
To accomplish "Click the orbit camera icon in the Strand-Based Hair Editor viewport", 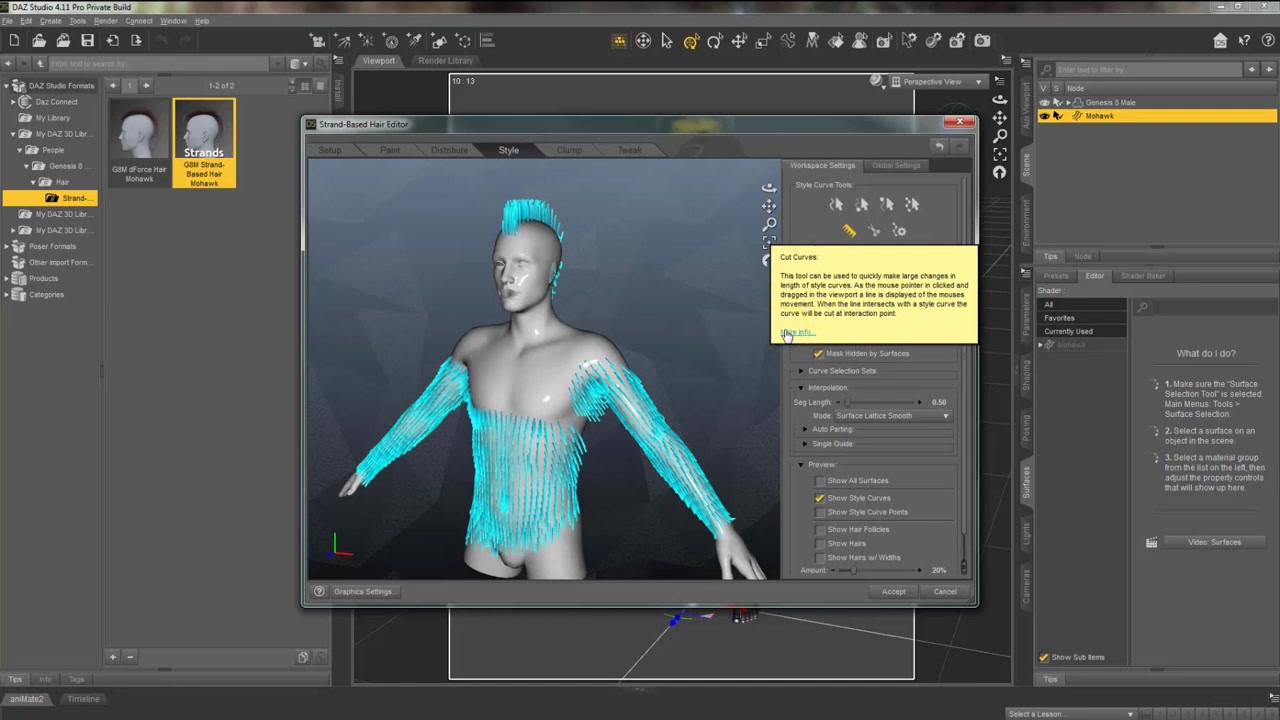I will (769, 188).
